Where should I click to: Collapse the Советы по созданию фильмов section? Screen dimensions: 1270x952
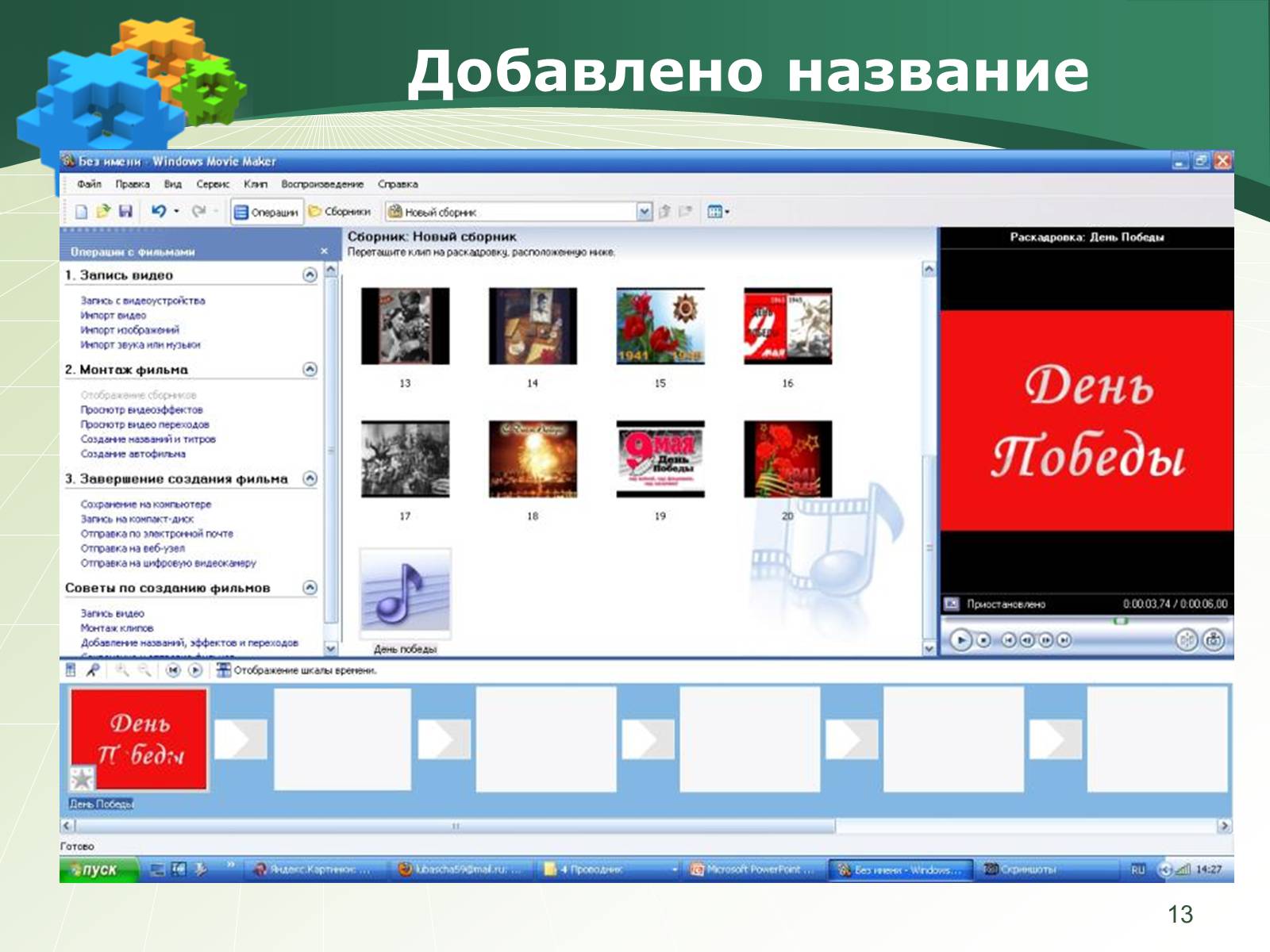coord(310,587)
